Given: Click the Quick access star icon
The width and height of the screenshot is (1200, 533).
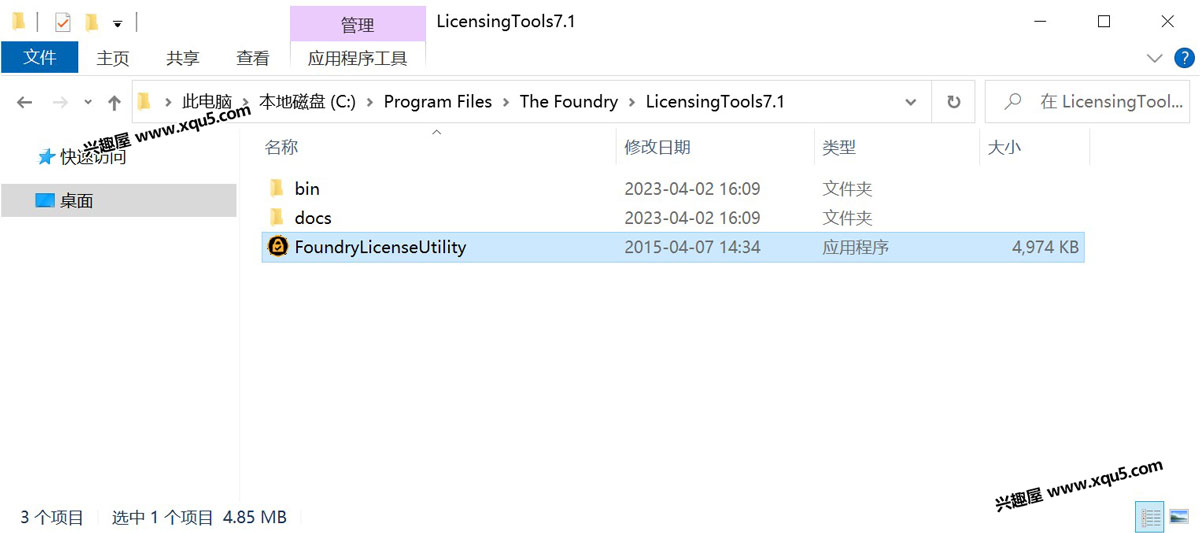Looking at the screenshot, I should point(46,157).
